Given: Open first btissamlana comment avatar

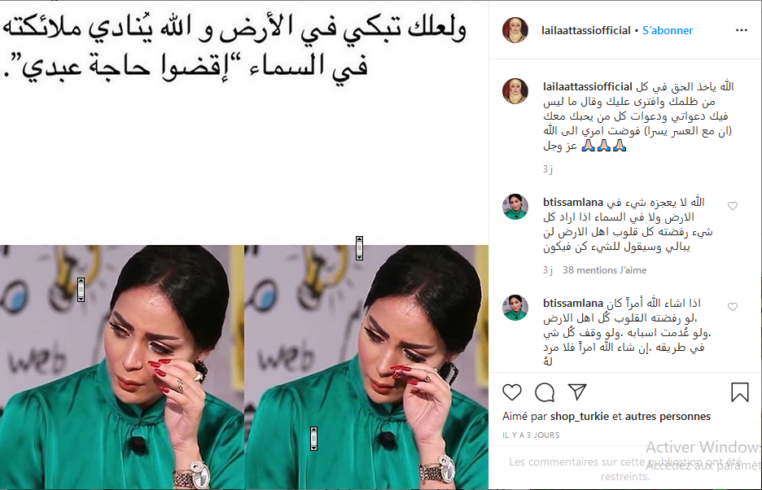Looking at the screenshot, I should [515, 206].
